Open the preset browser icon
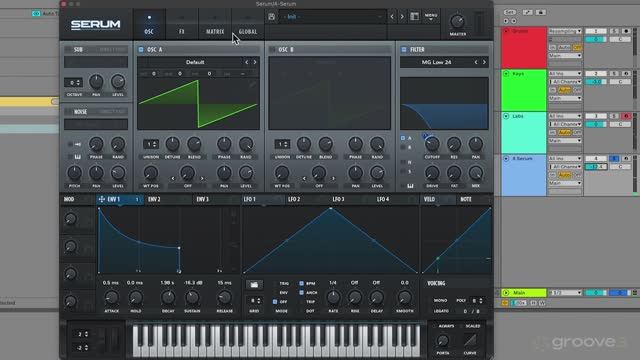Screen dimensions: 640x360 pyautogui.click(x=414, y=16)
